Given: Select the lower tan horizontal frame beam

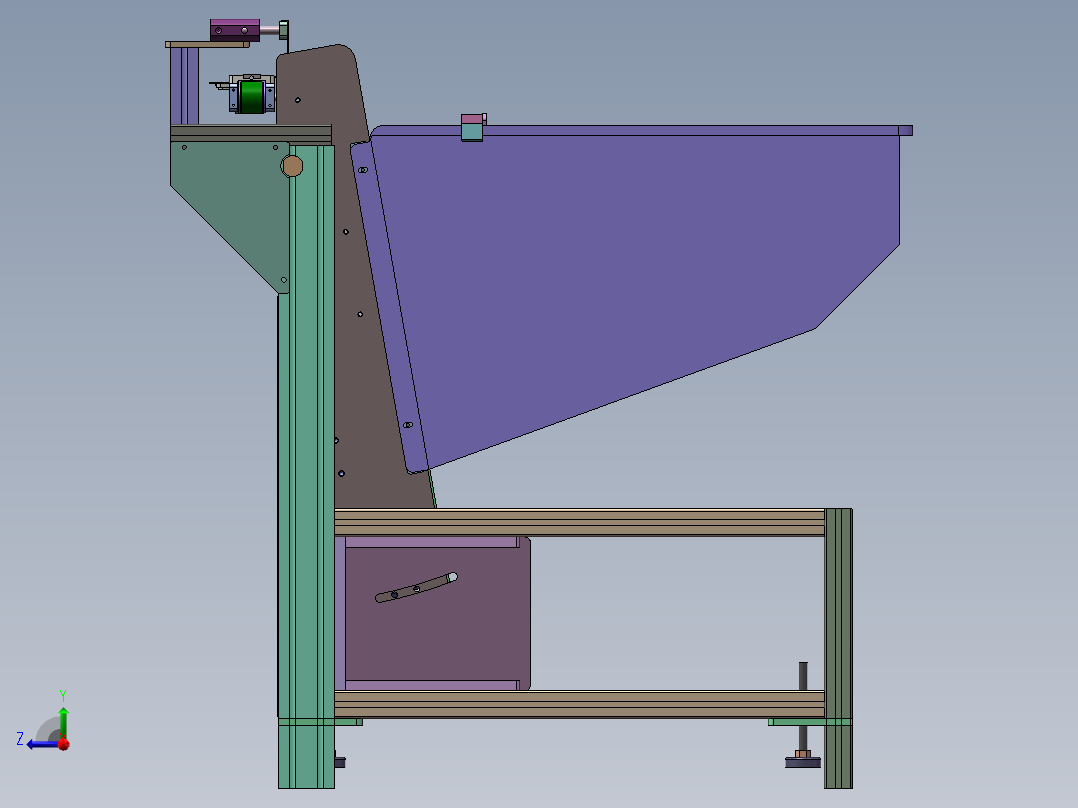Looking at the screenshot, I should click(x=580, y=704).
